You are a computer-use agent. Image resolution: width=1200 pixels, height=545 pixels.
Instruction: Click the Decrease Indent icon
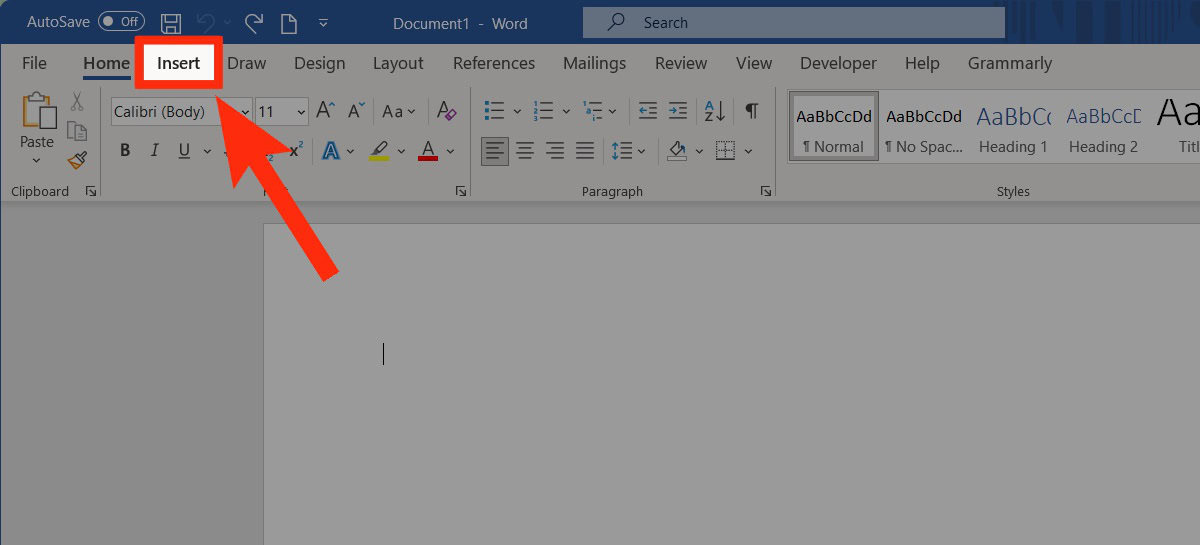tap(648, 111)
